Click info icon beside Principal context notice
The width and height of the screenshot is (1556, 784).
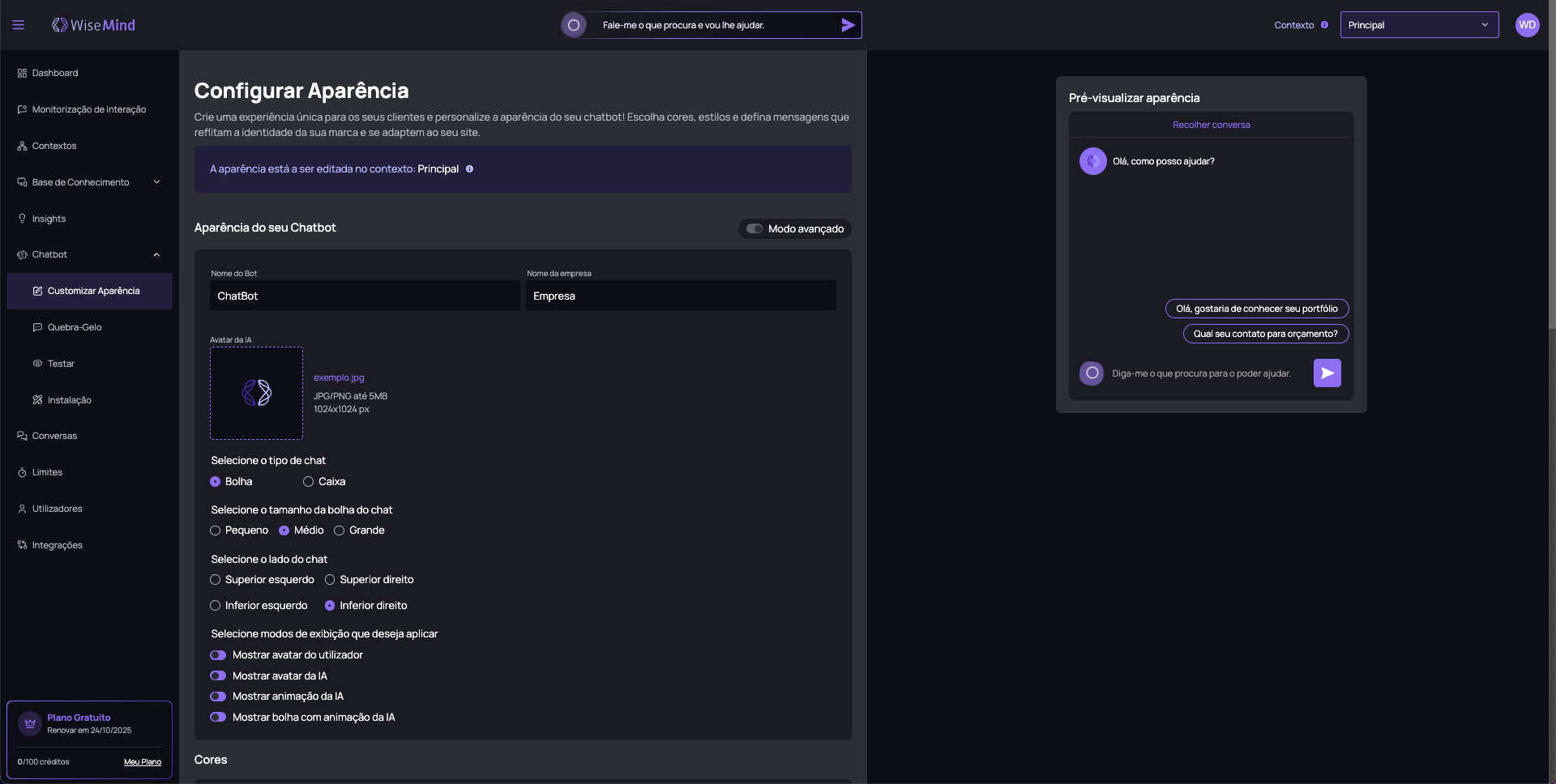point(469,169)
